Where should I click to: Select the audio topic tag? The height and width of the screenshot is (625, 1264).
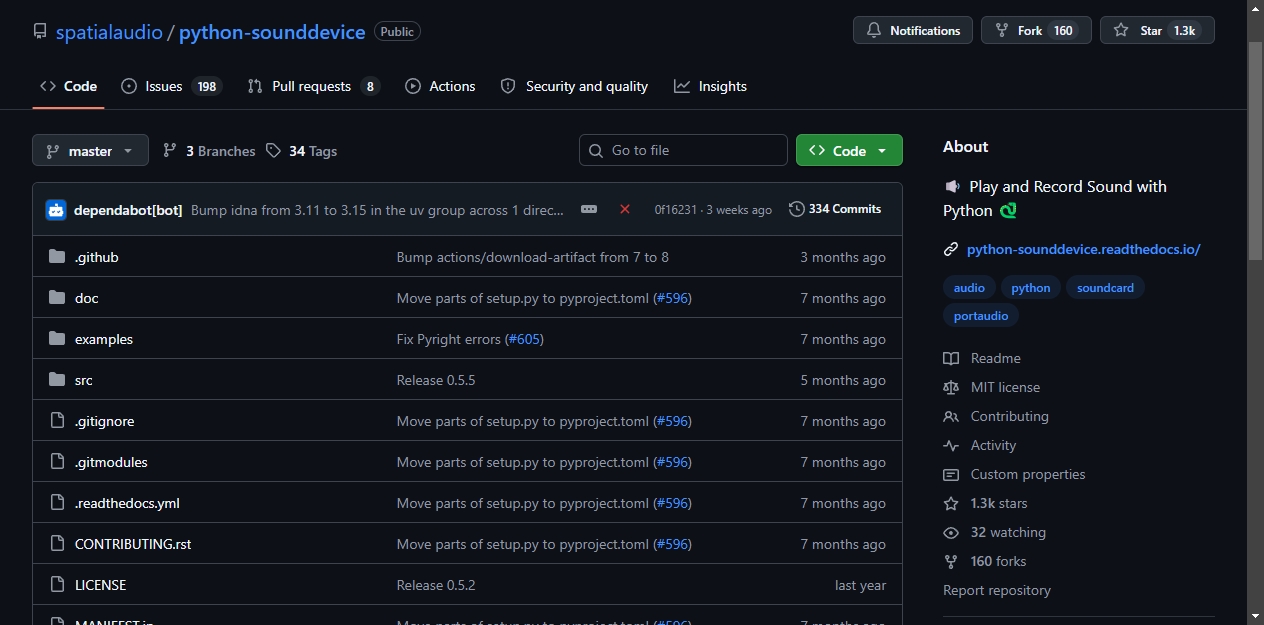tap(969, 288)
